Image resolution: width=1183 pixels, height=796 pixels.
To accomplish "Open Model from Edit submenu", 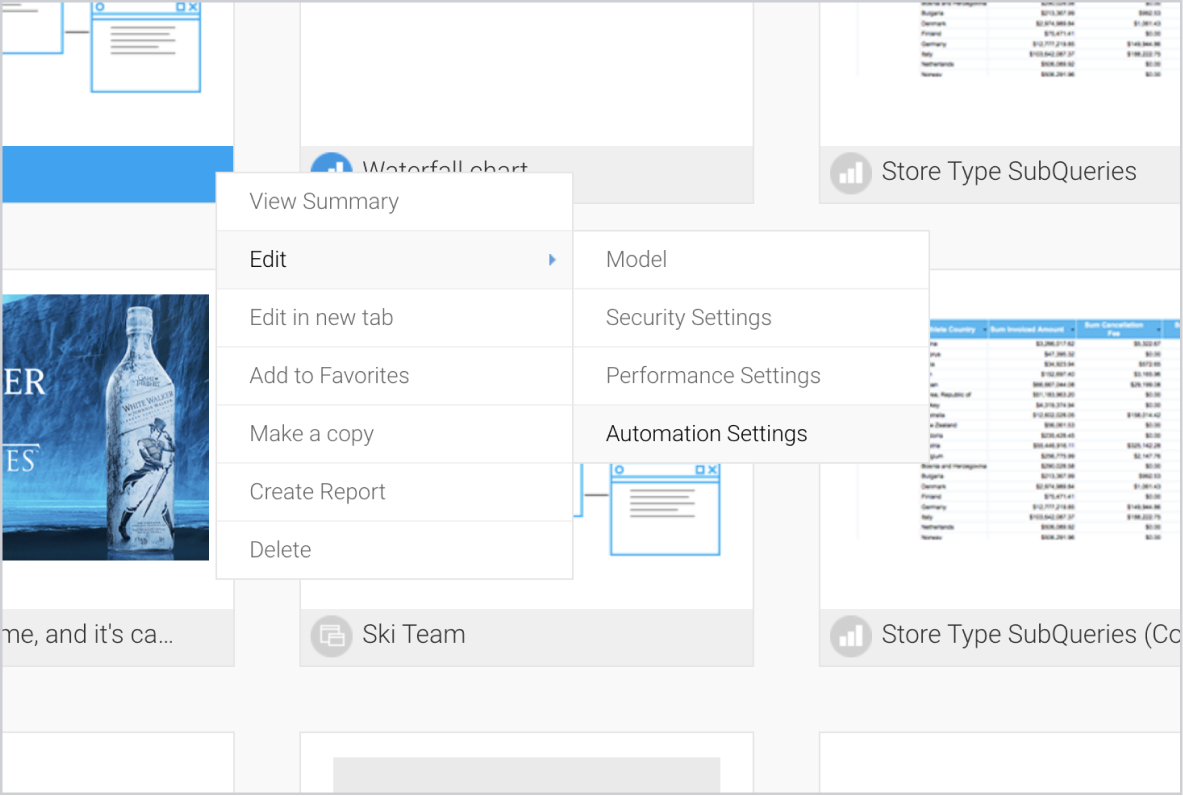I will 636,260.
